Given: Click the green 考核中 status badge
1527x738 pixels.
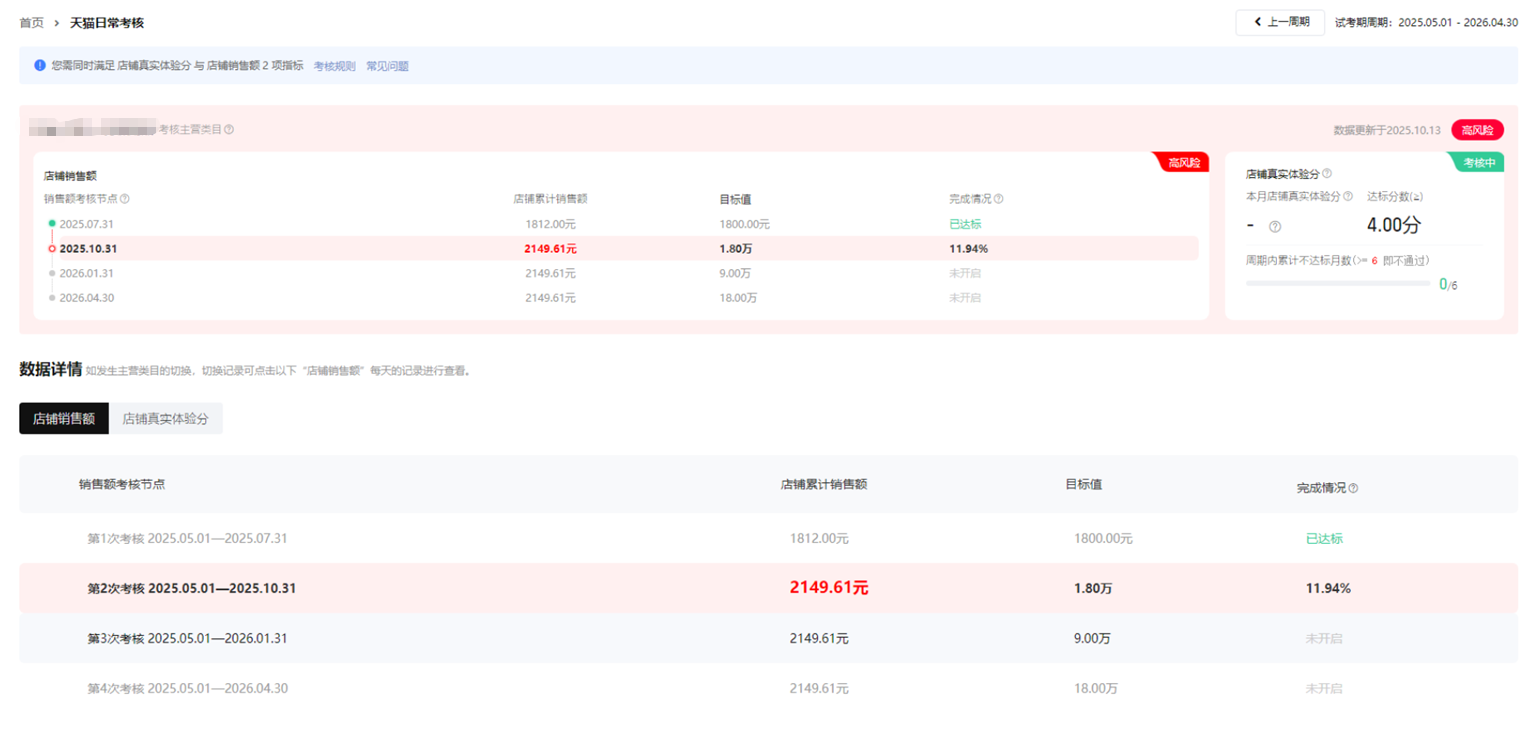Looking at the screenshot, I should (1479, 163).
